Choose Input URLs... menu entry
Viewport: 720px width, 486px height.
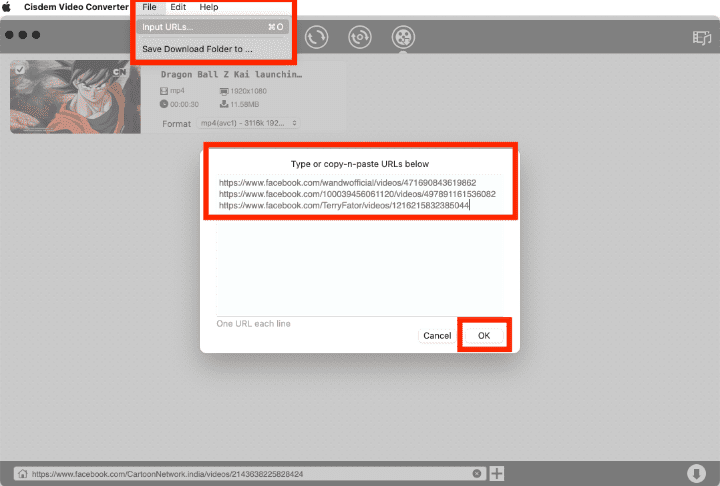(213, 27)
